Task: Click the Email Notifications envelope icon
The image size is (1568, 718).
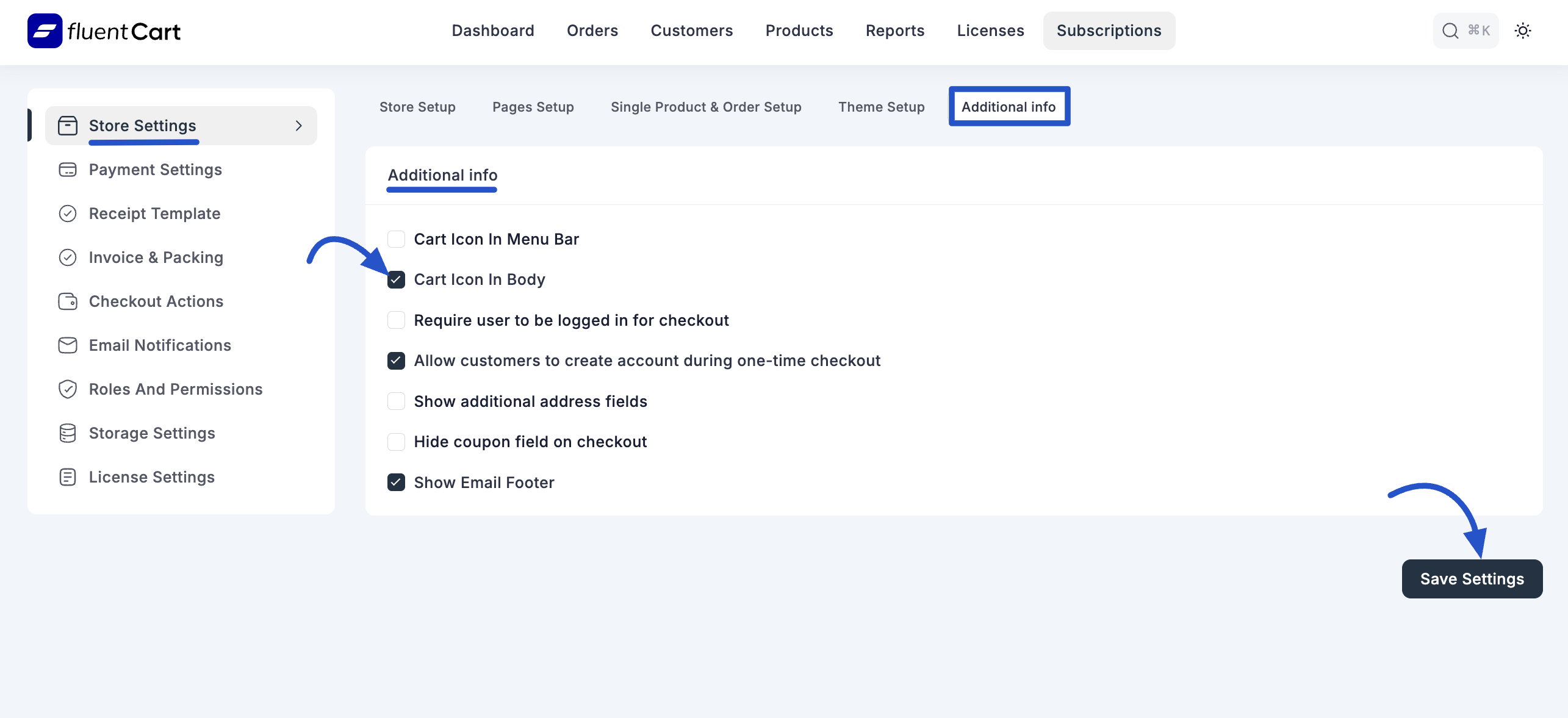Action: [68, 345]
